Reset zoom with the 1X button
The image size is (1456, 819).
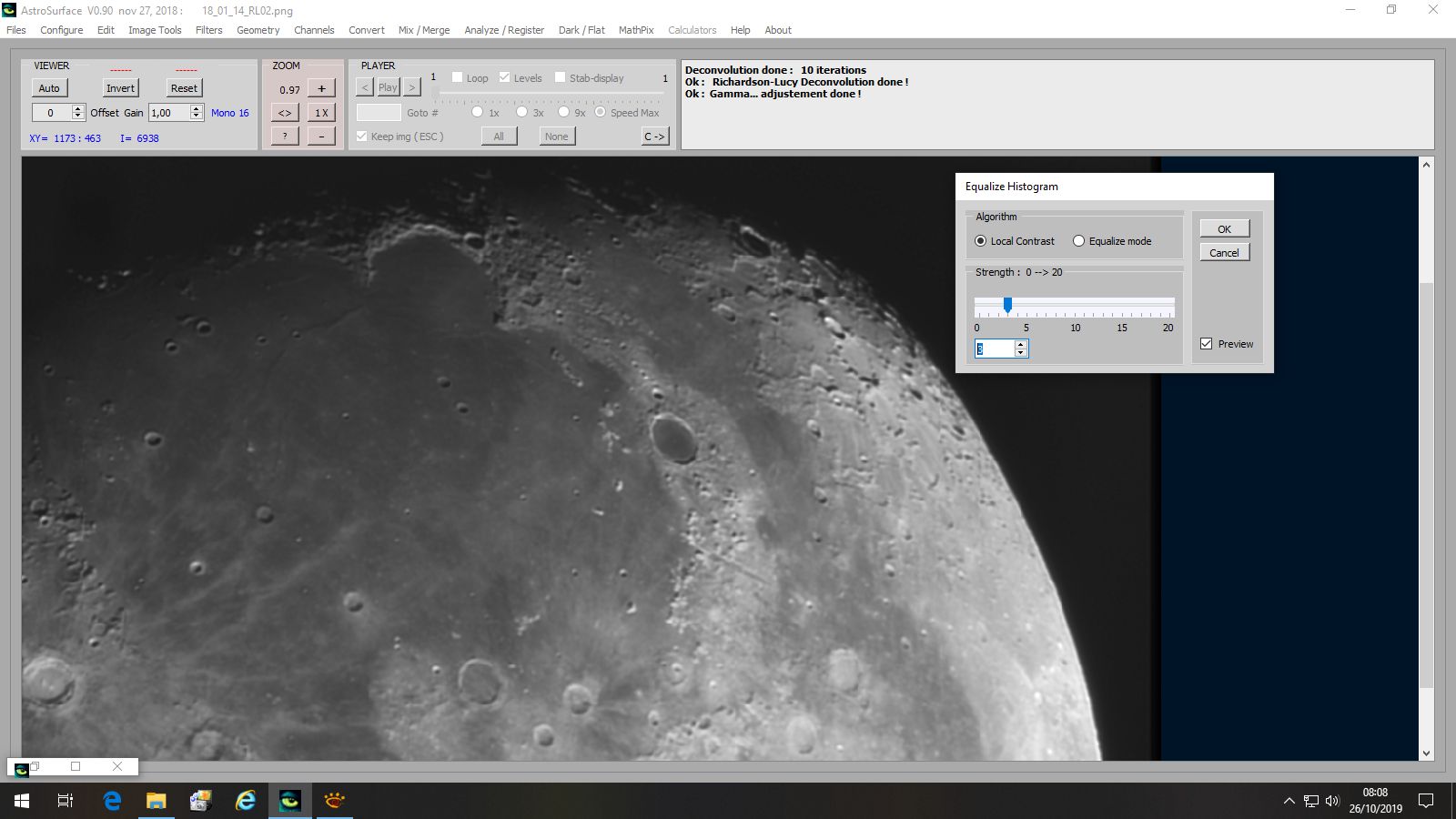[321, 113]
